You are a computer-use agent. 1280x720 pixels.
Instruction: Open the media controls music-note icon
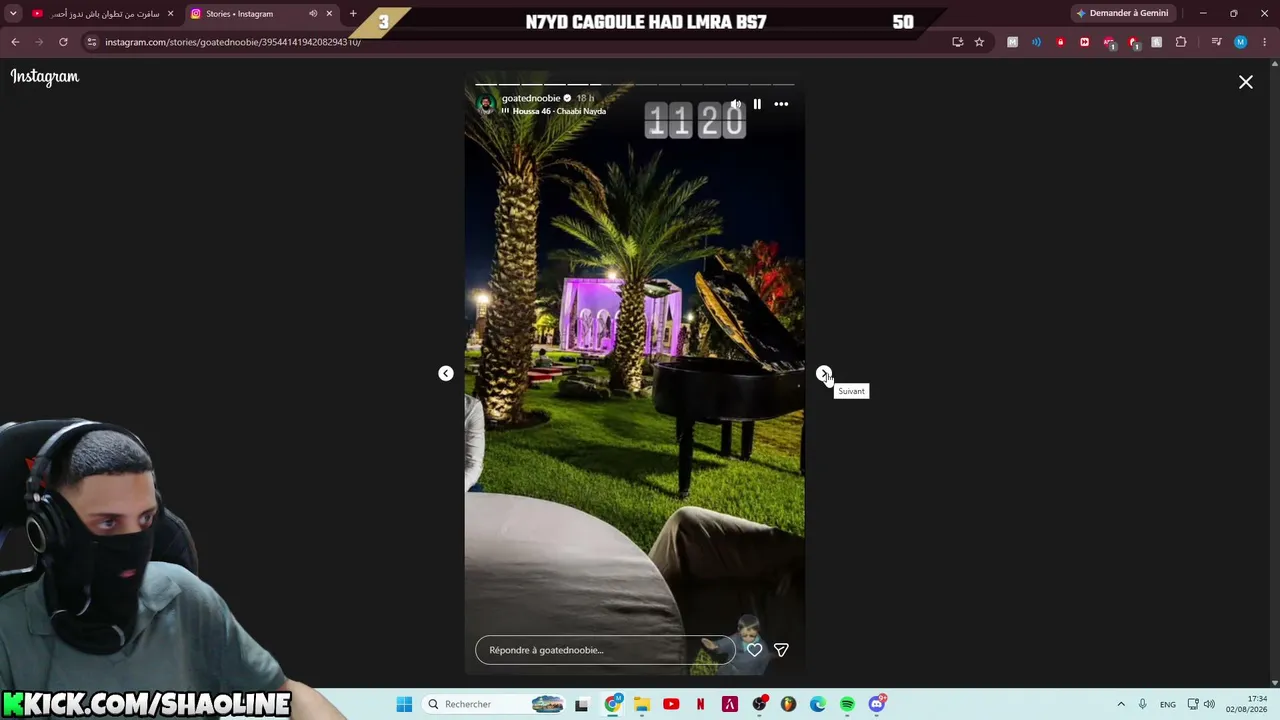1216,42
